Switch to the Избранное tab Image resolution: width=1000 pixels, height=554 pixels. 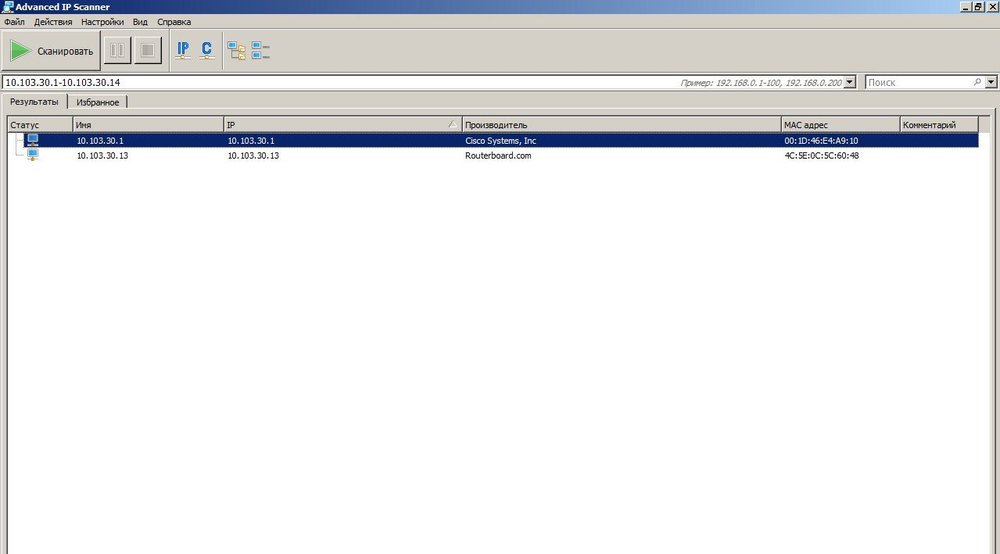(x=98, y=102)
